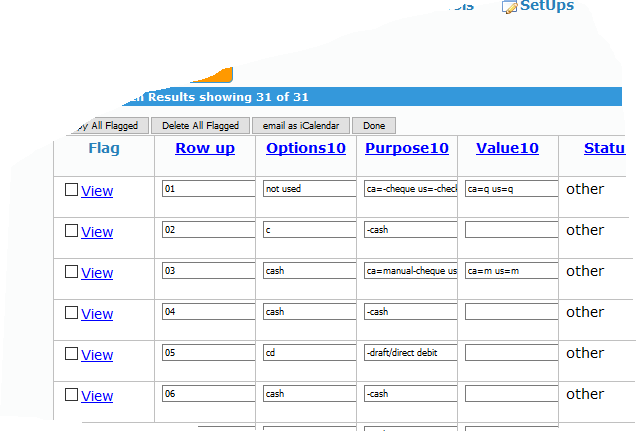Viewport: 636px width, 431px height.
Task: Click the Row up field containing 06
Action: pyautogui.click(x=208, y=394)
